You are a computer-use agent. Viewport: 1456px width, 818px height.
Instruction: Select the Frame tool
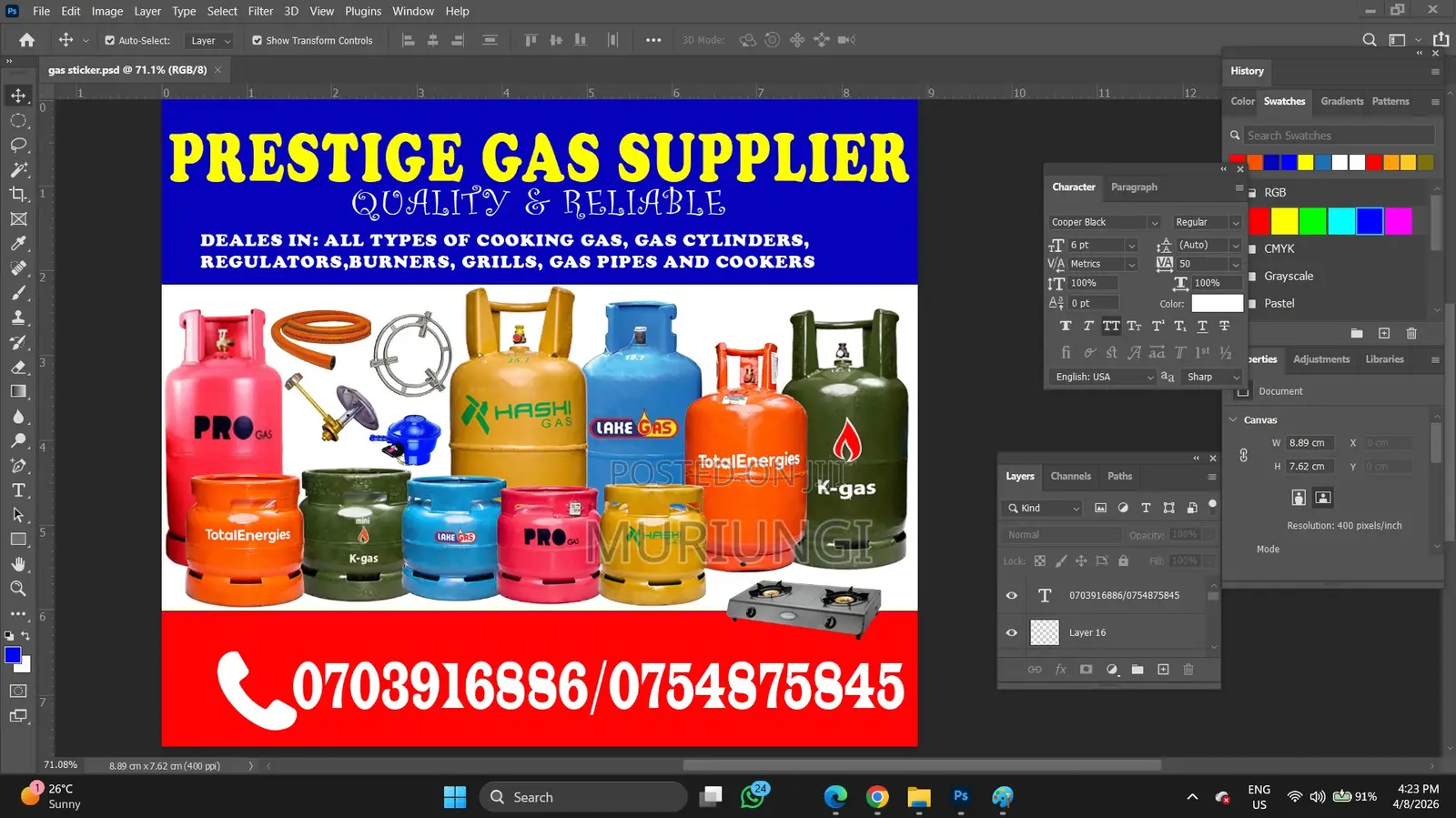(x=18, y=218)
